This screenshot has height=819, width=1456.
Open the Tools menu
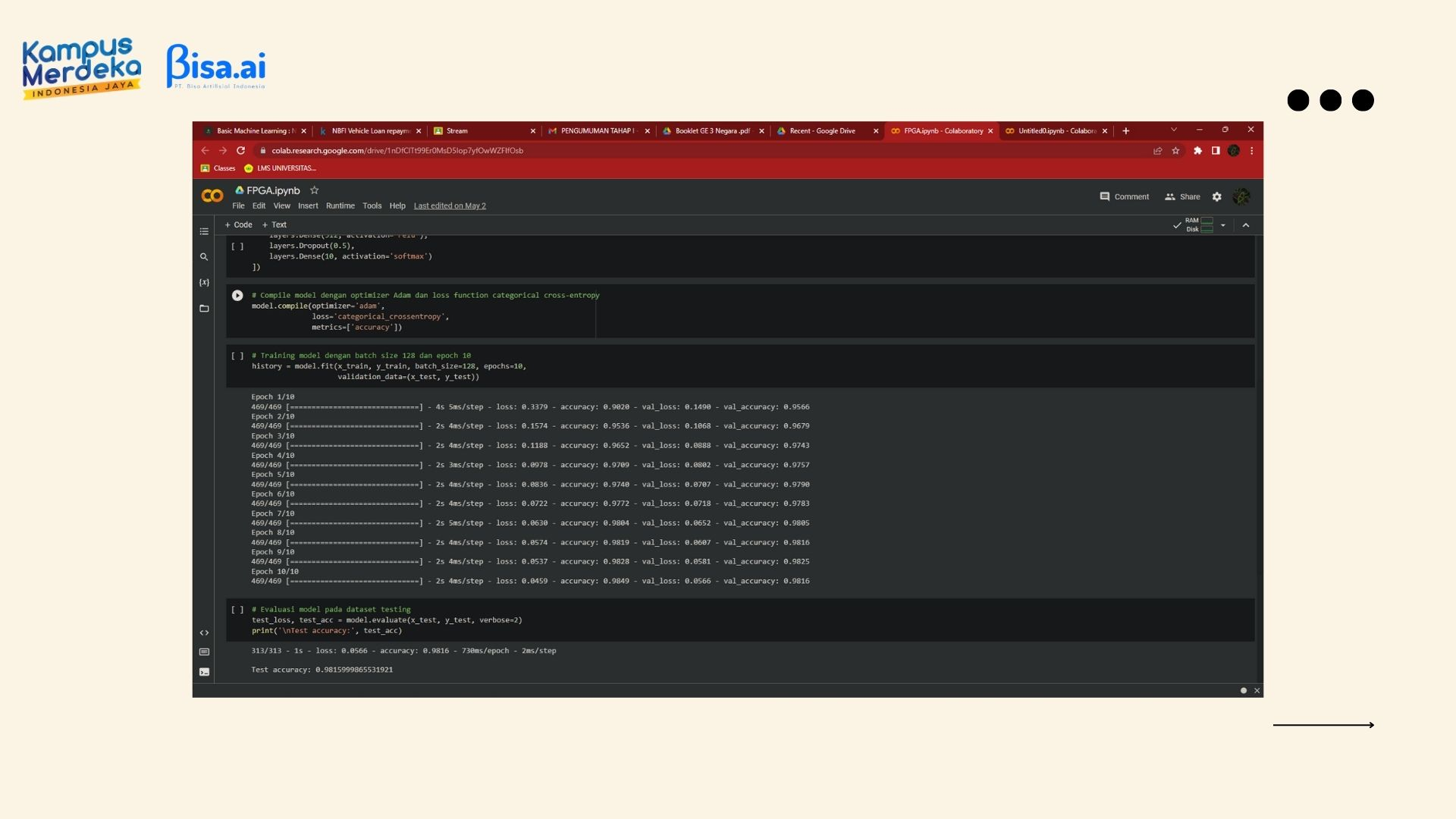pos(372,206)
